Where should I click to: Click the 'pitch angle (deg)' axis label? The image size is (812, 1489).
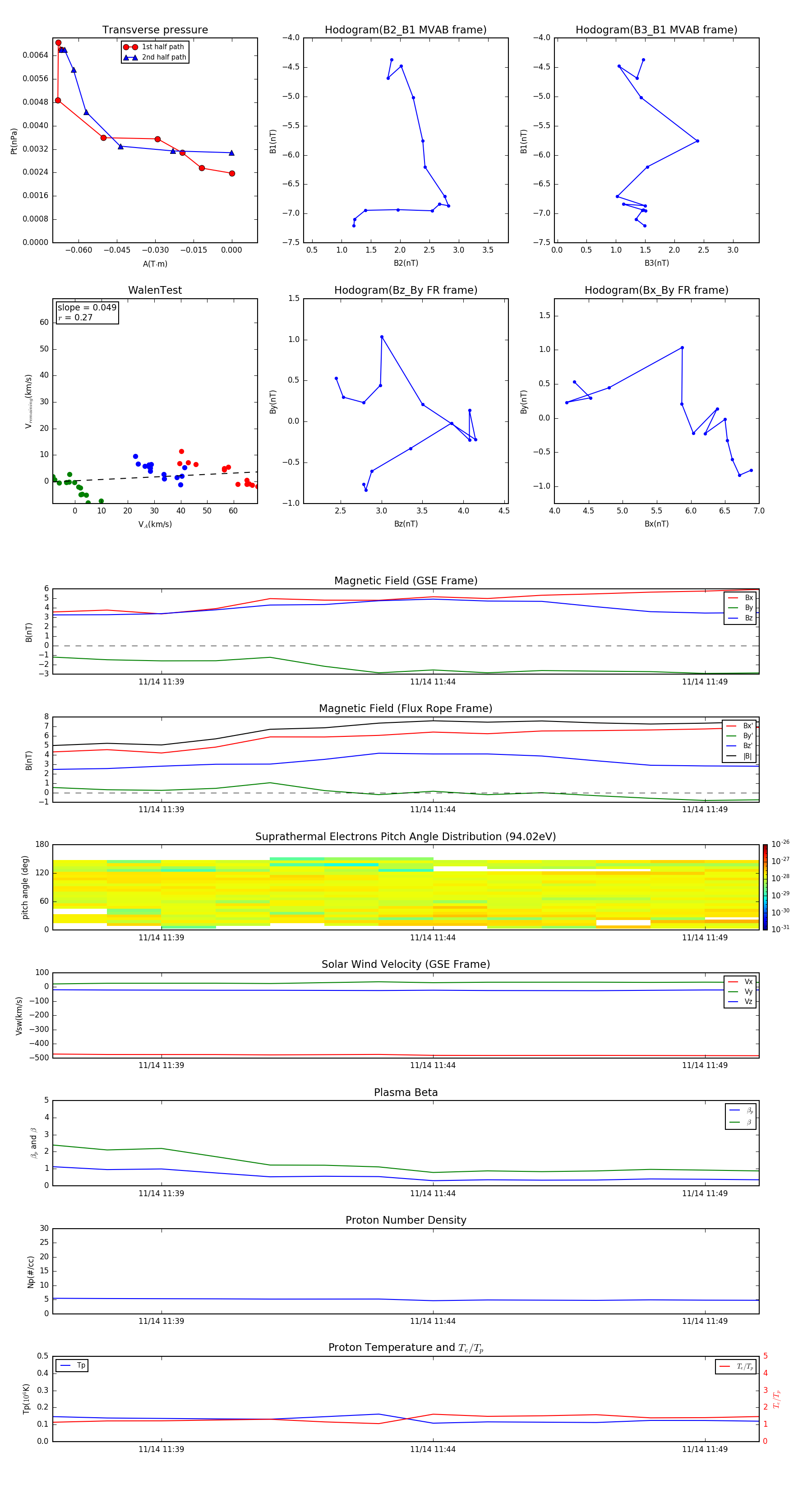(x=25, y=887)
